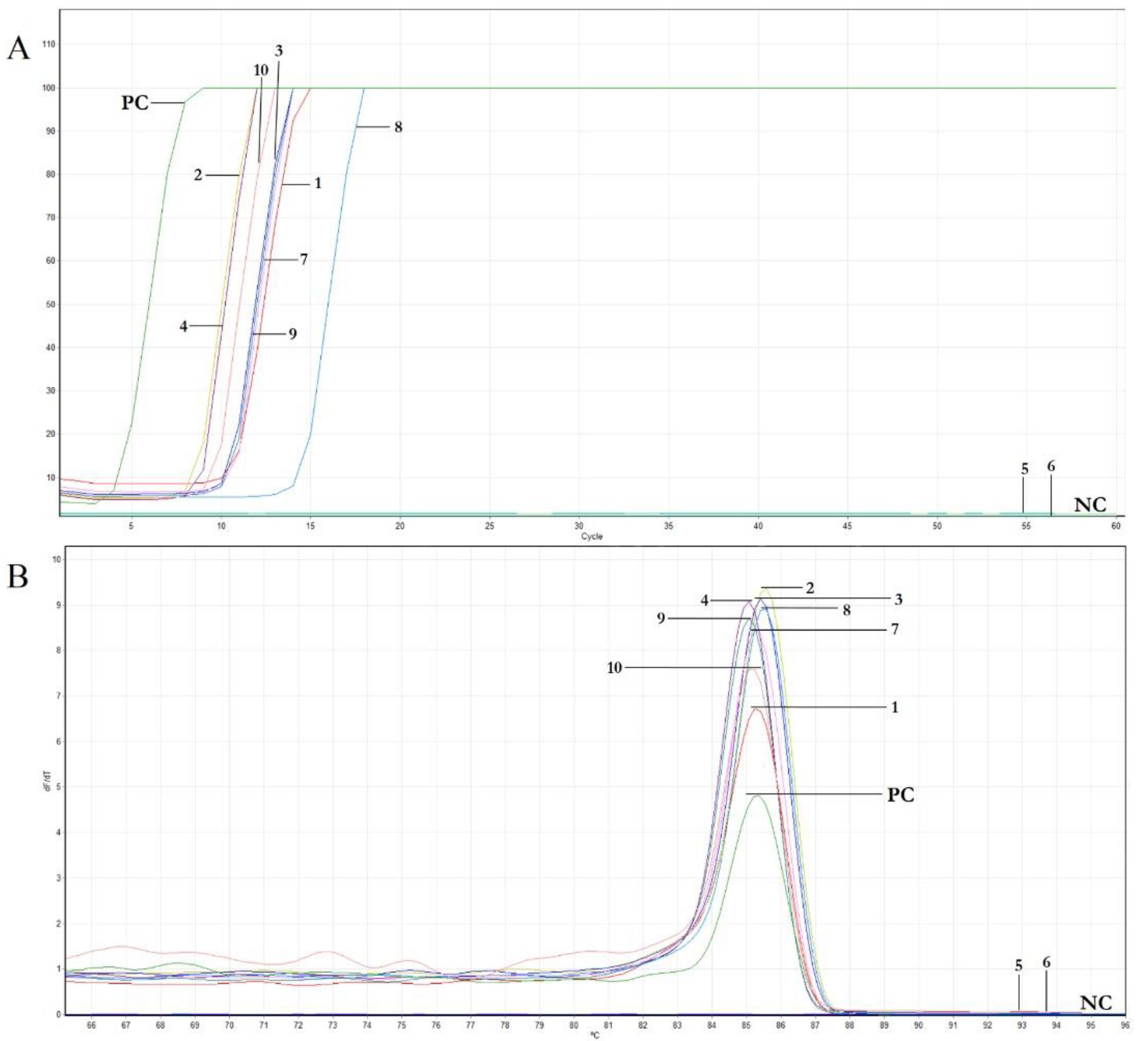Click the NC label in panel A
The width and height of the screenshot is (1148, 1041).
(x=1090, y=504)
